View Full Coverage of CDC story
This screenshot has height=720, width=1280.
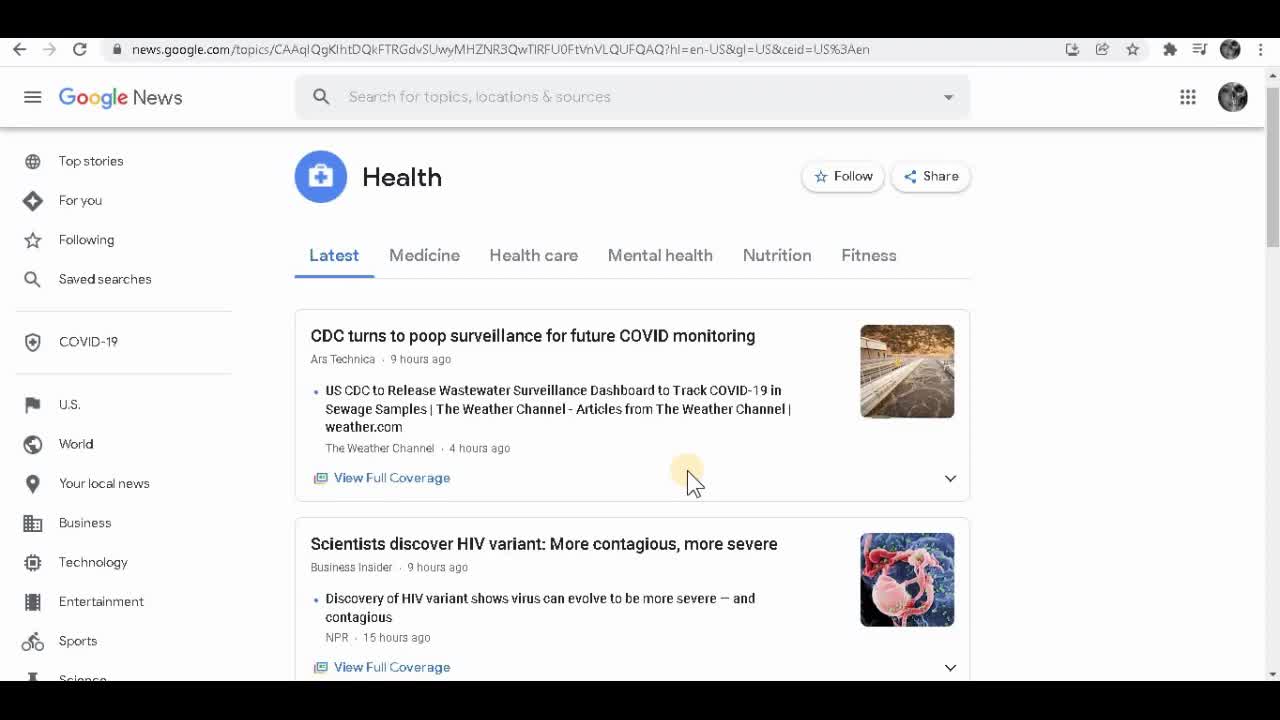click(382, 478)
